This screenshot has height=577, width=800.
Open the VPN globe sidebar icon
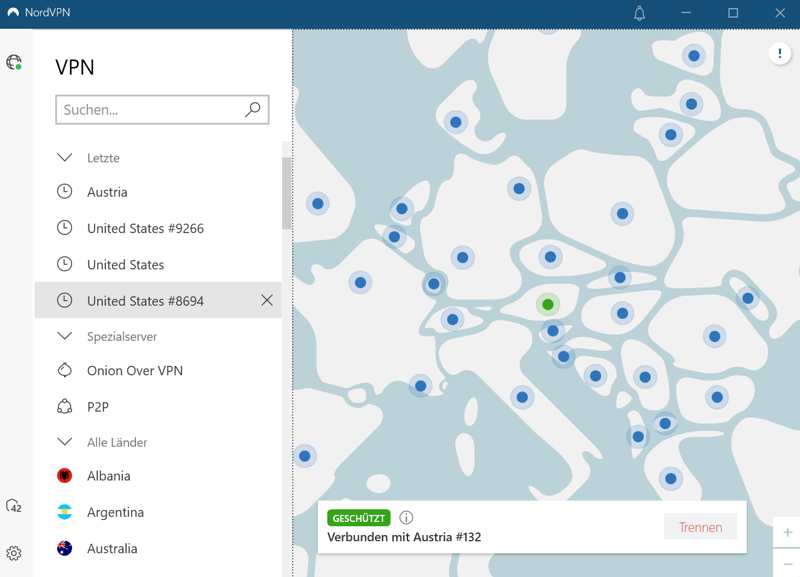pyautogui.click(x=14, y=62)
